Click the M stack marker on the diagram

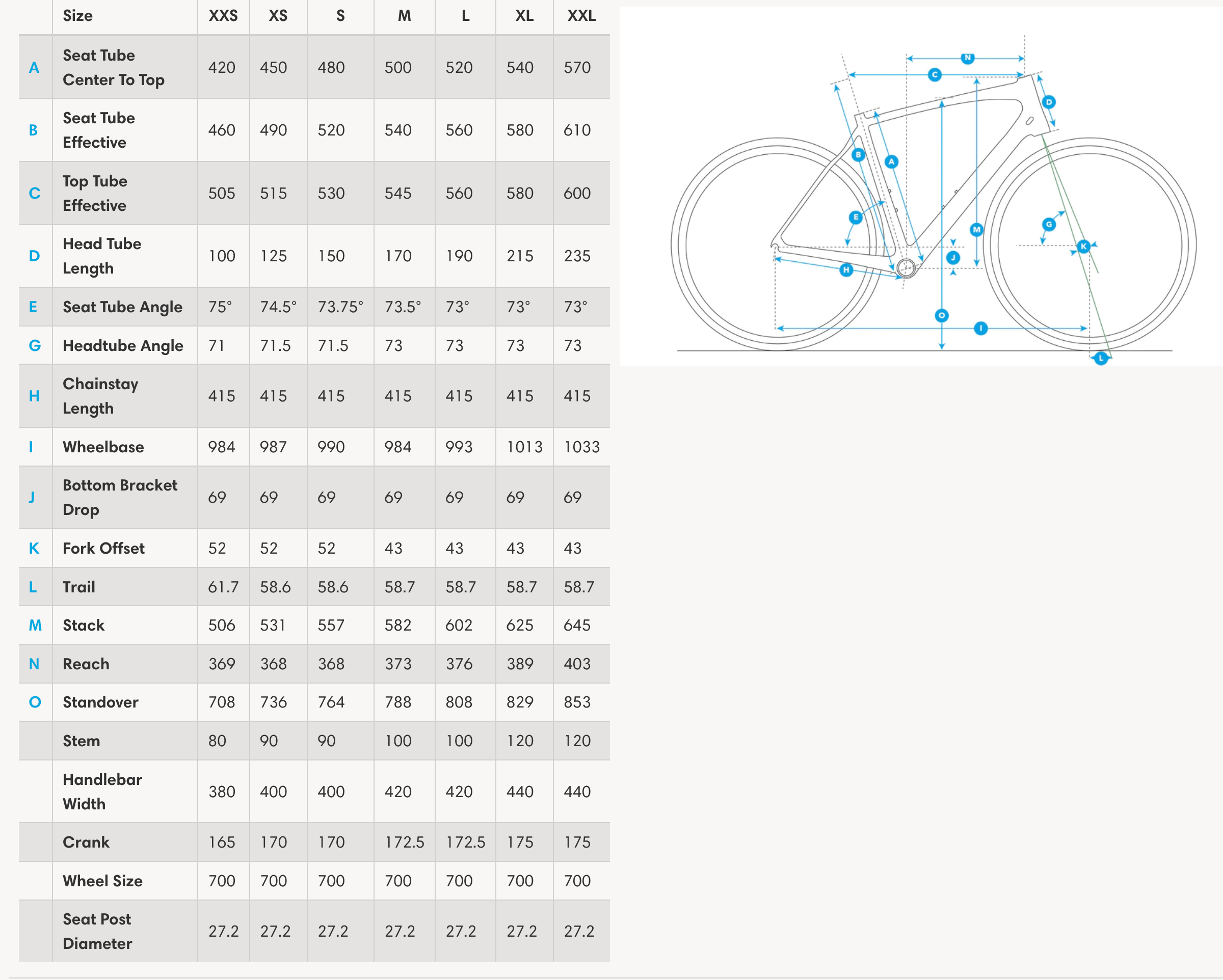976,230
